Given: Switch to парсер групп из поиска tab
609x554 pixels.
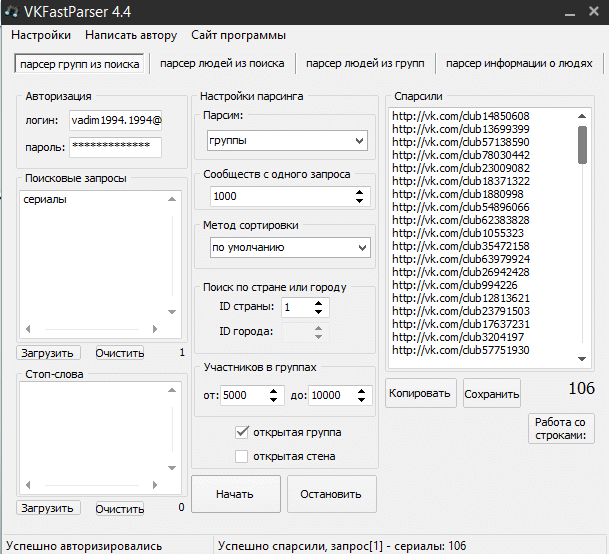Looking at the screenshot, I should (x=79, y=64).
